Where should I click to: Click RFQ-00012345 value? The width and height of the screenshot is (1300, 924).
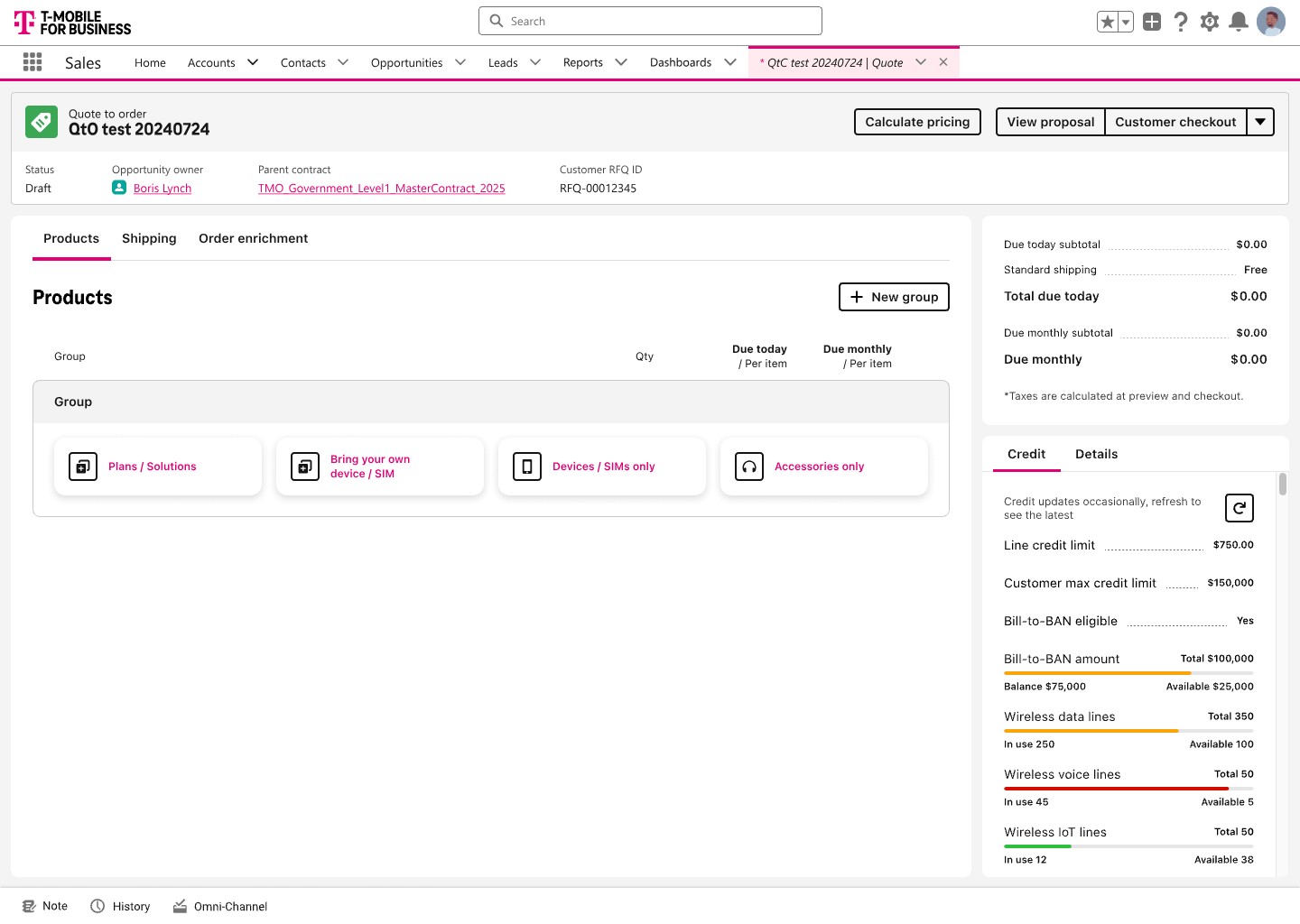598,189
